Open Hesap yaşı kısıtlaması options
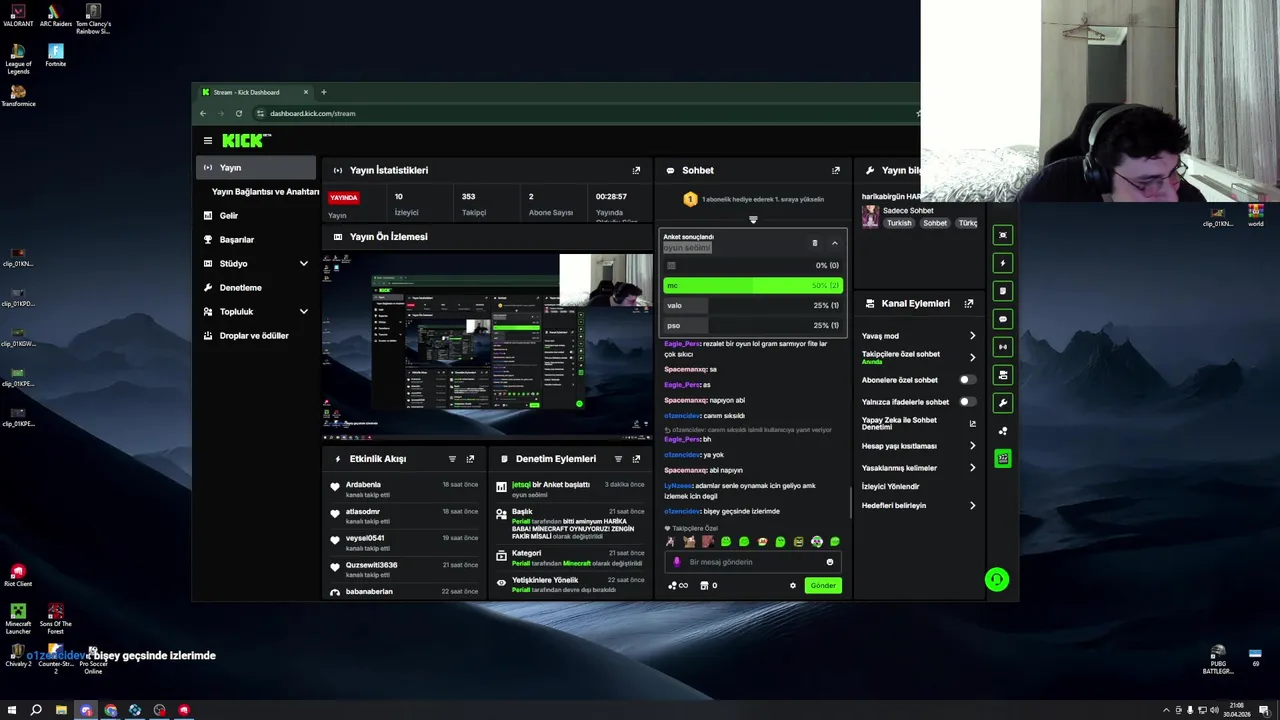The height and width of the screenshot is (720, 1280). pyautogui.click(x=972, y=446)
